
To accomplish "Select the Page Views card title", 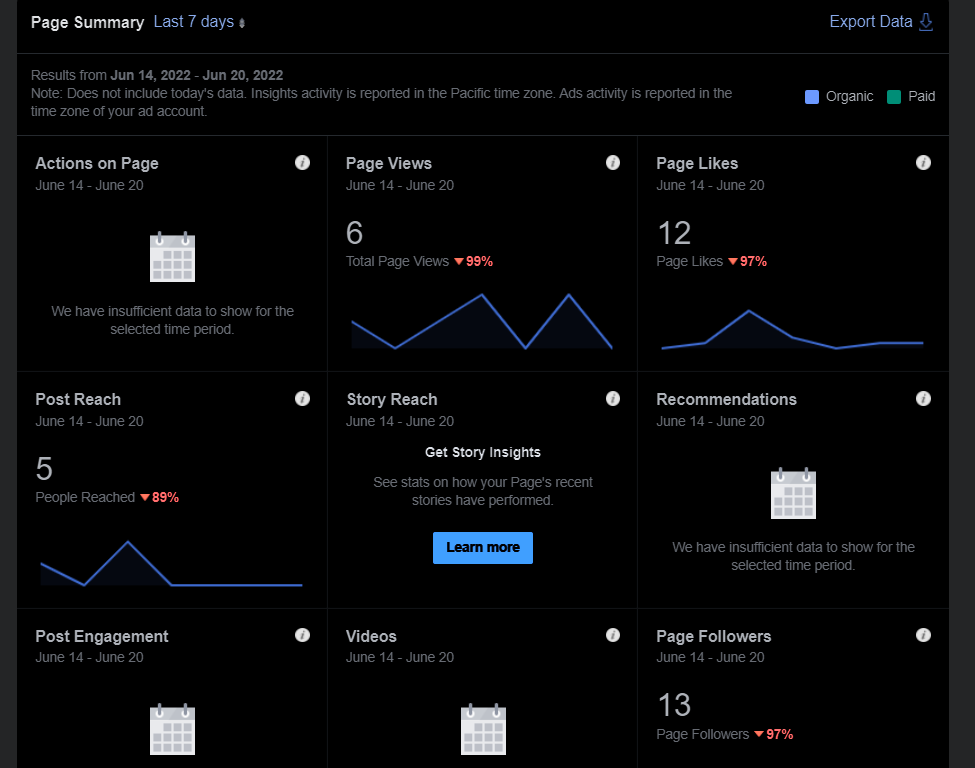I will pos(389,164).
